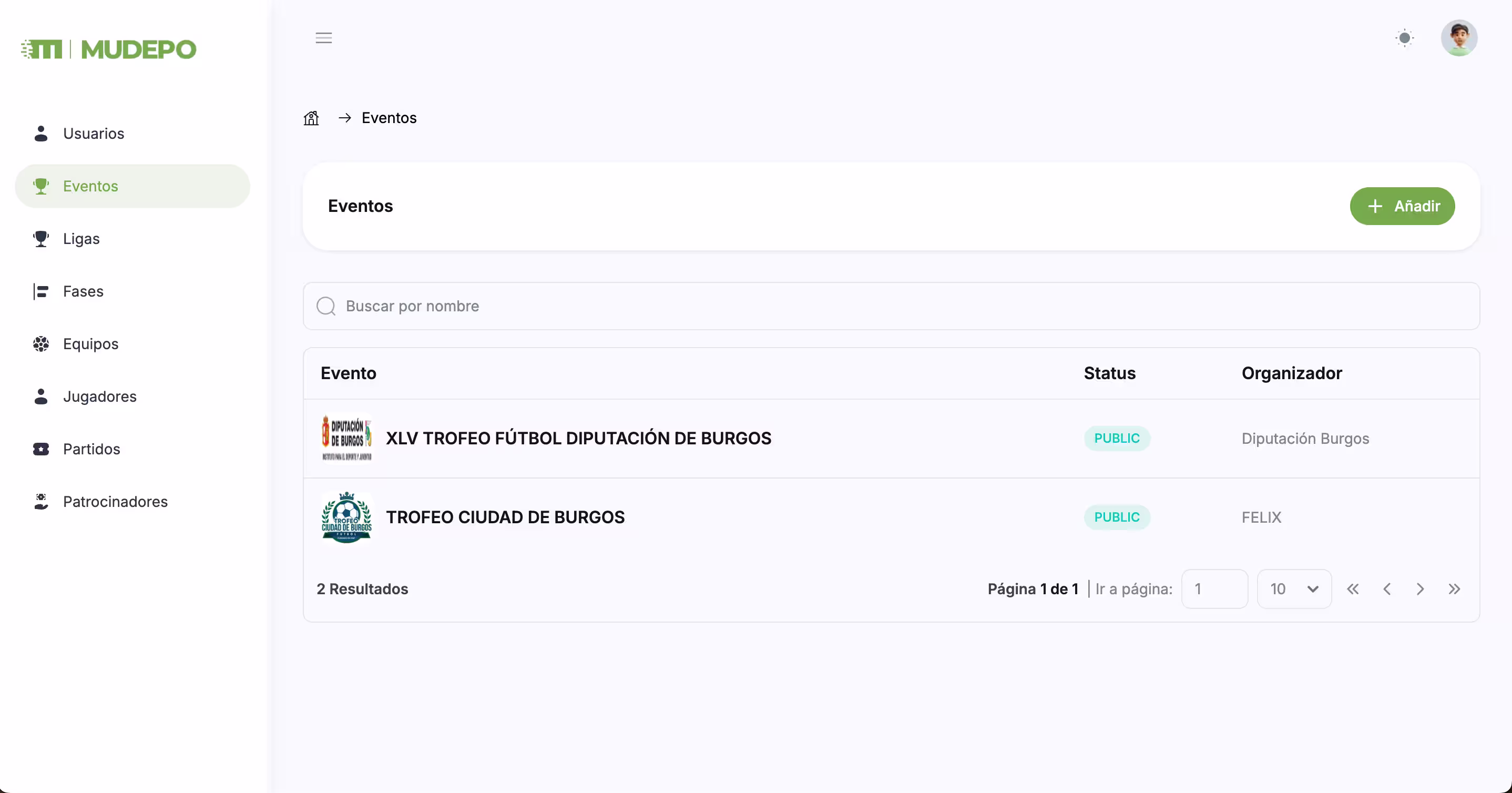Open Partidos from sidebar
Image resolution: width=1512 pixels, height=793 pixels.
tap(91, 449)
